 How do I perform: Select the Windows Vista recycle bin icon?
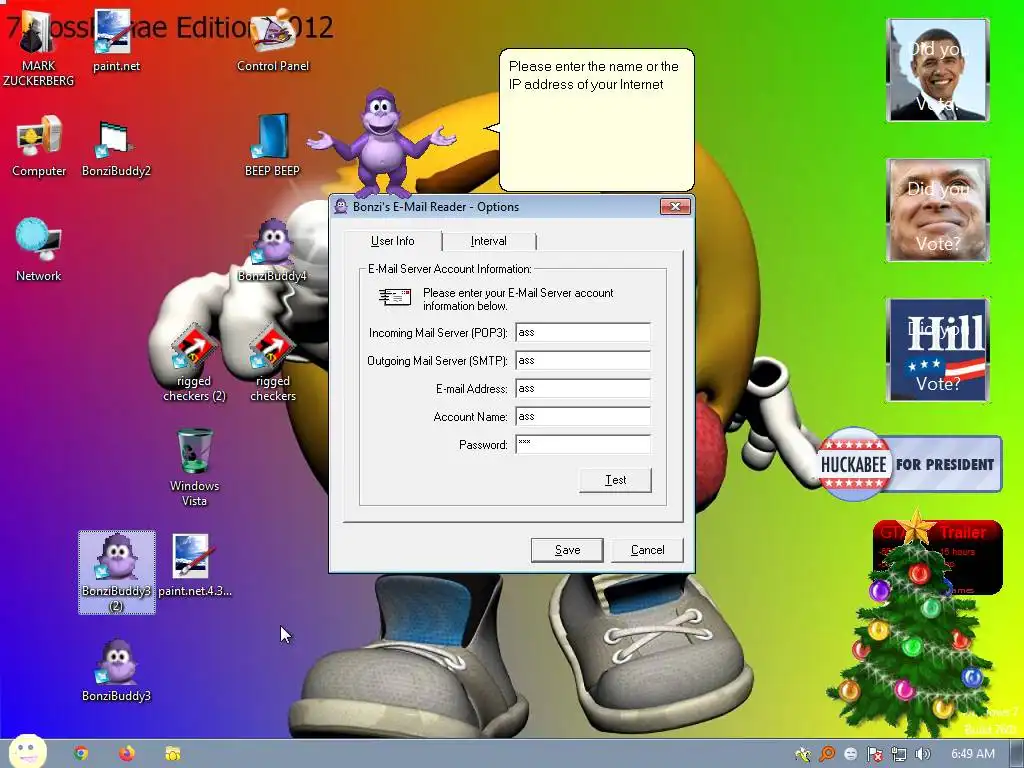click(194, 468)
